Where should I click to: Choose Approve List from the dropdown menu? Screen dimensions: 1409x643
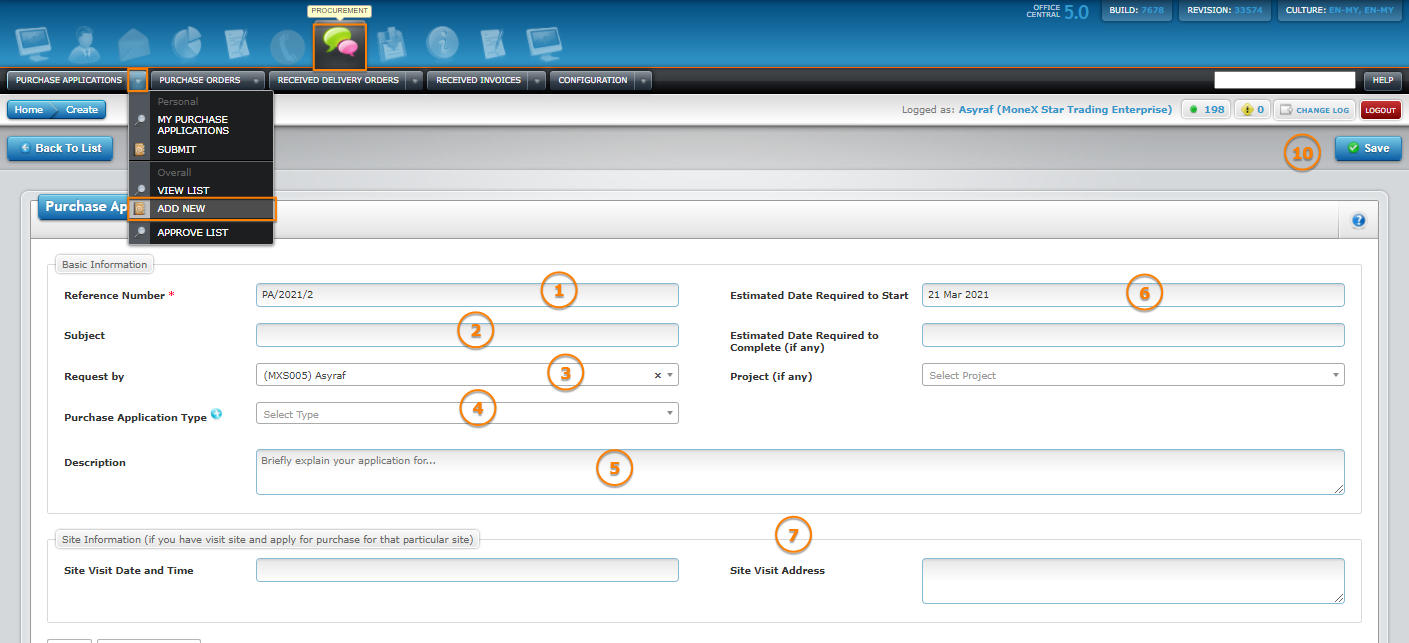[x=193, y=232]
